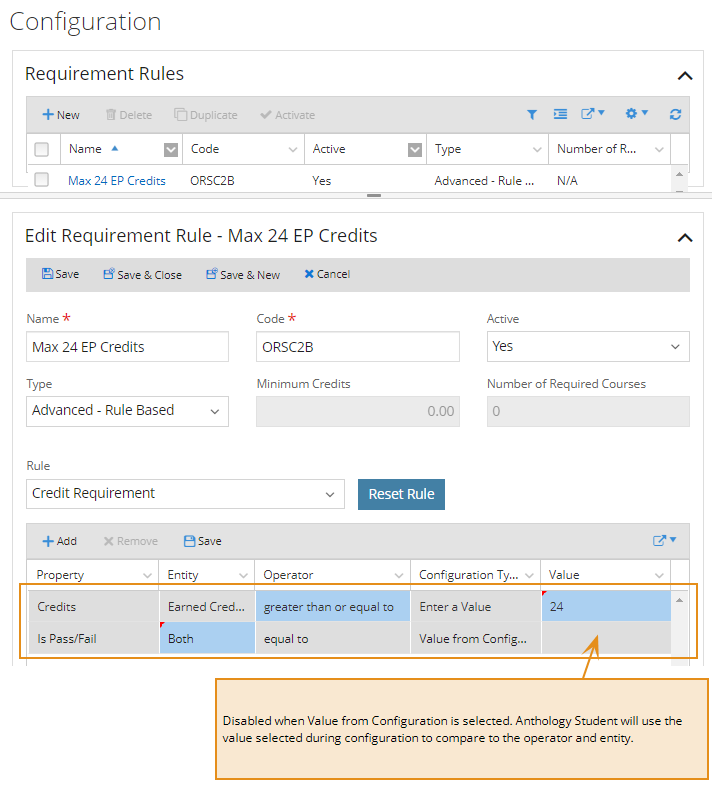Open the filter funnel icon

(x=532, y=115)
